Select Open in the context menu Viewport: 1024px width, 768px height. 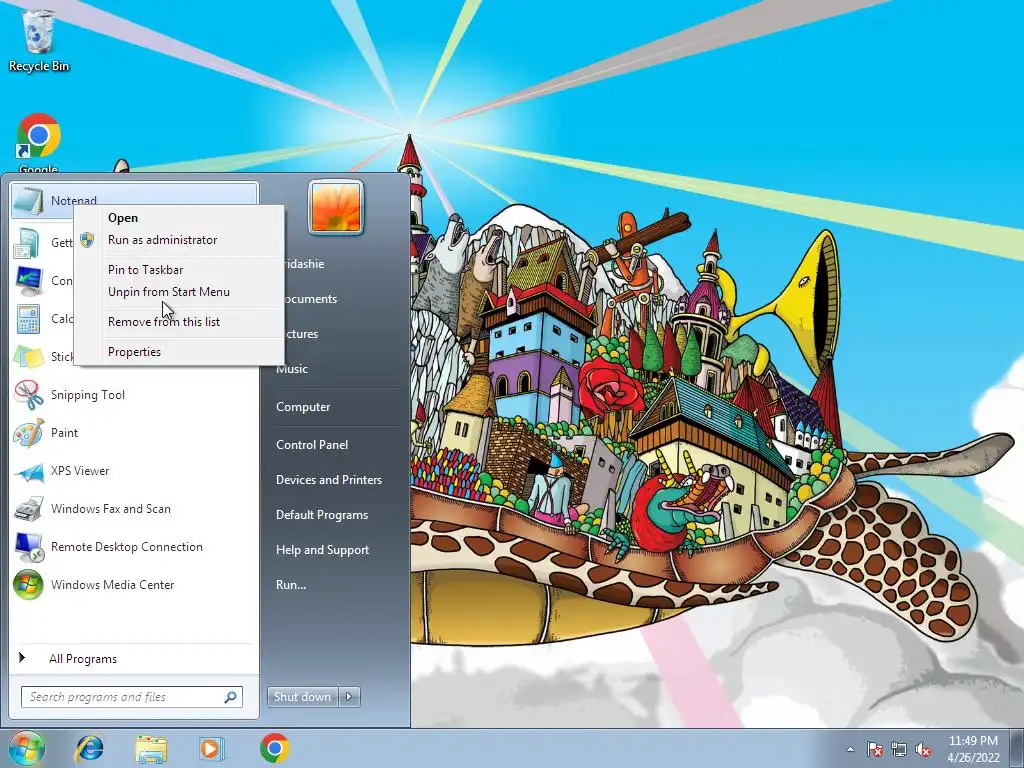point(123,217)
